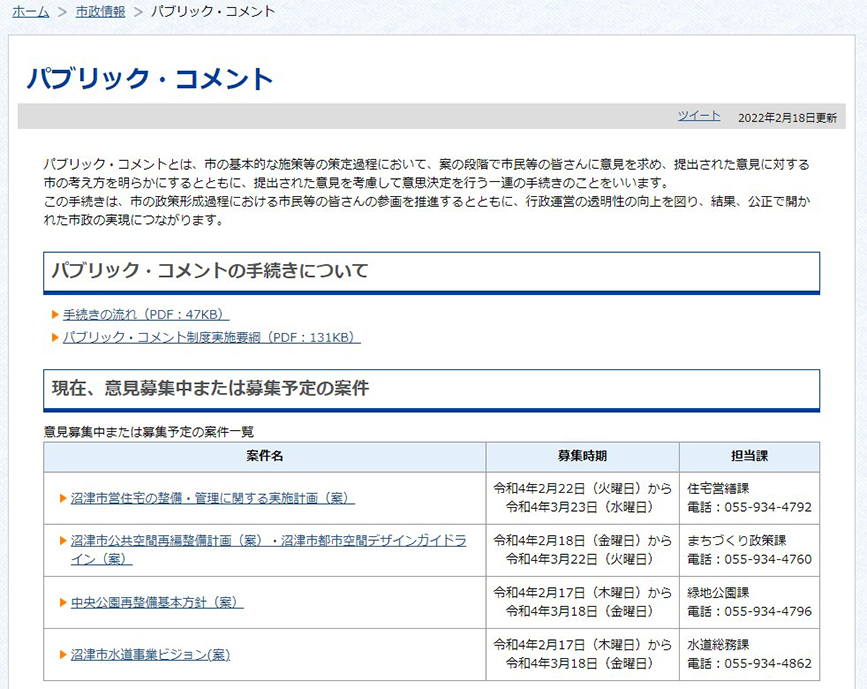Click 水道総務課 row period 令和4年2月17日 cell

coord(583,654)
